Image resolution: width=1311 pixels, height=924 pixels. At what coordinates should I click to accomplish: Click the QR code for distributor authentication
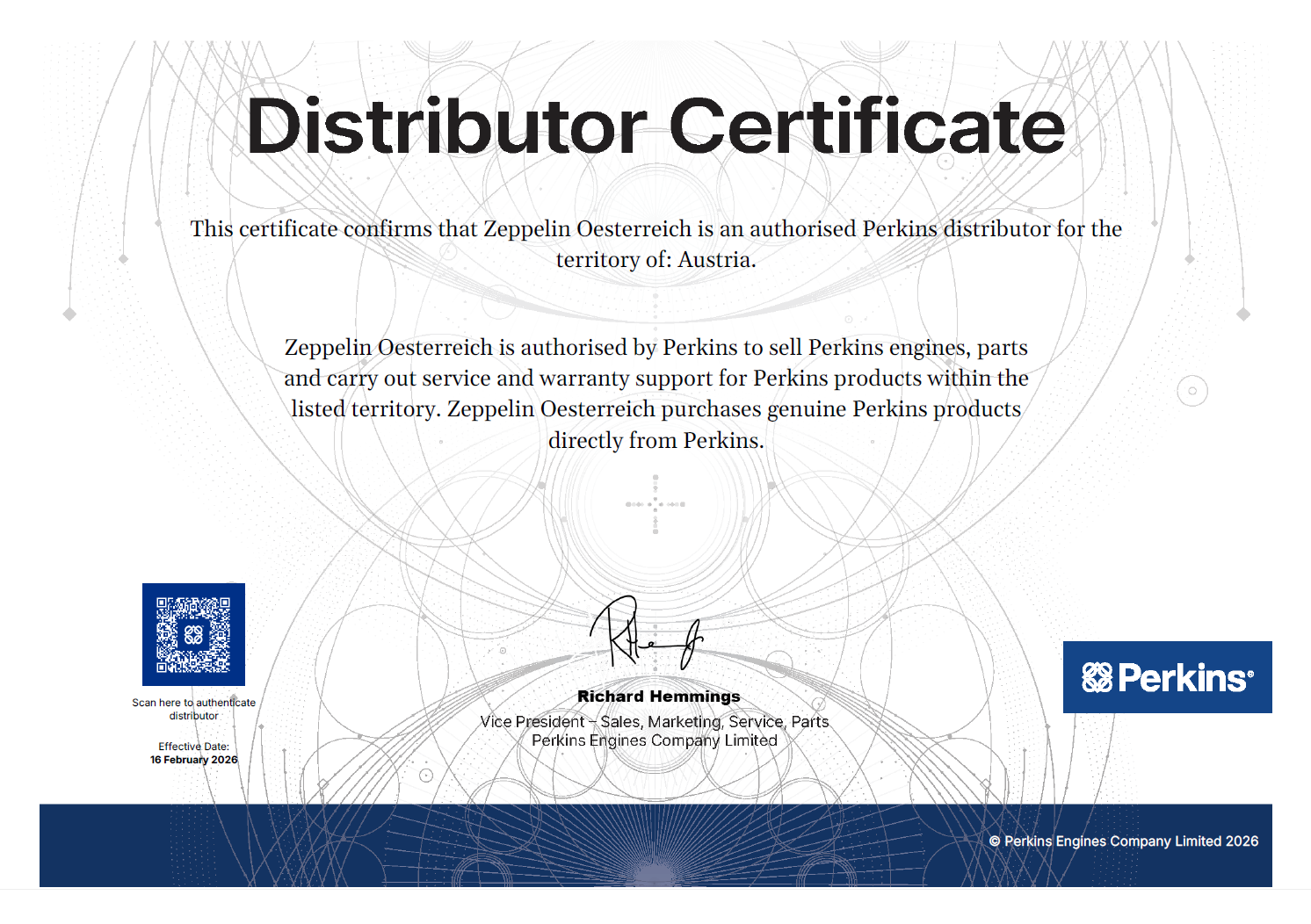[193, 634]
